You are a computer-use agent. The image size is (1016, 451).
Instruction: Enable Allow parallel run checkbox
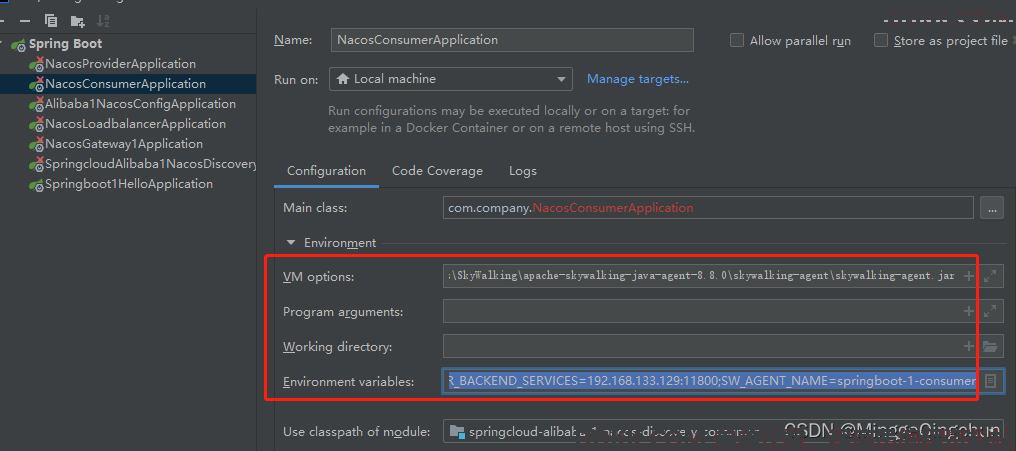pyautogui.click(x=737, y=40)
